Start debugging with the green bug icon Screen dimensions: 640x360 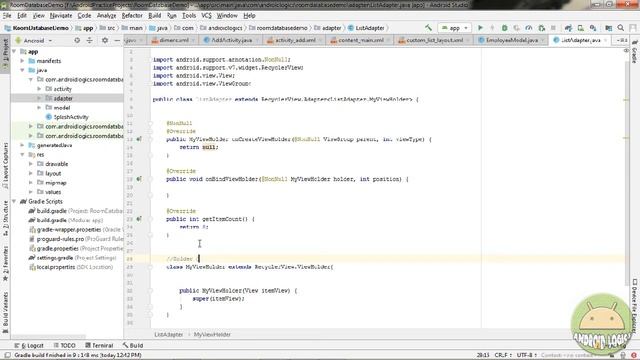(x=504, y=28)
